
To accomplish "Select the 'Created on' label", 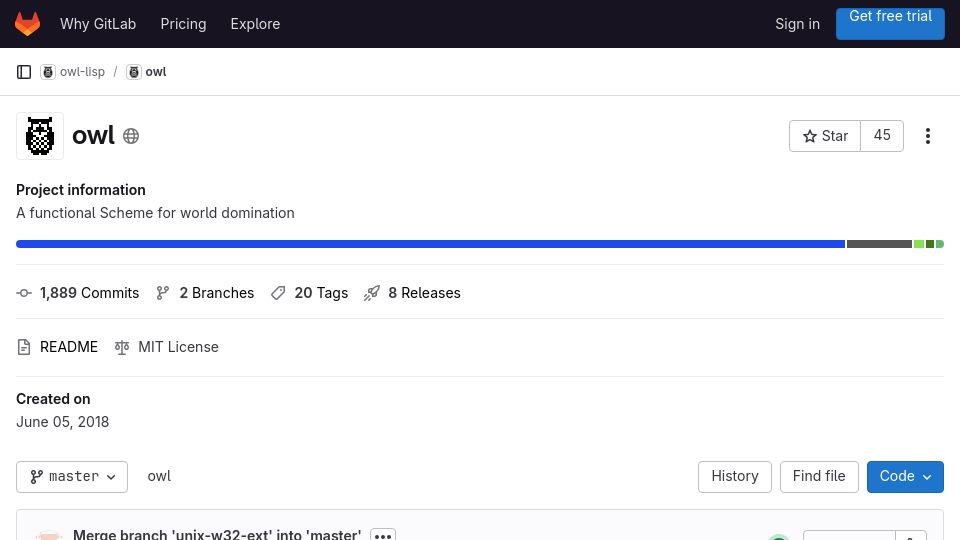I will point(53,399).
